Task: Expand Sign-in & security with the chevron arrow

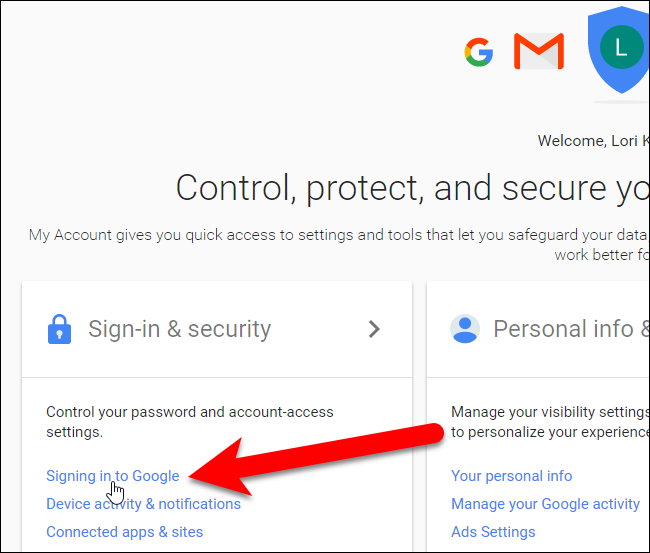Action: (x=374, y=329)
